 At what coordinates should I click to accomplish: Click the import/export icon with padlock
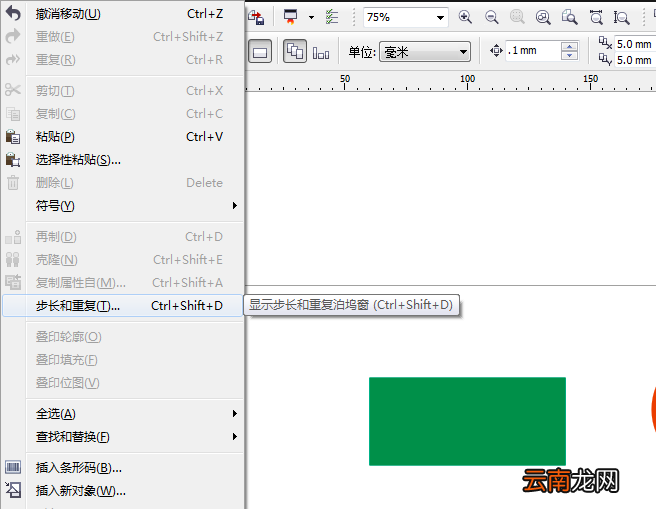256,17
